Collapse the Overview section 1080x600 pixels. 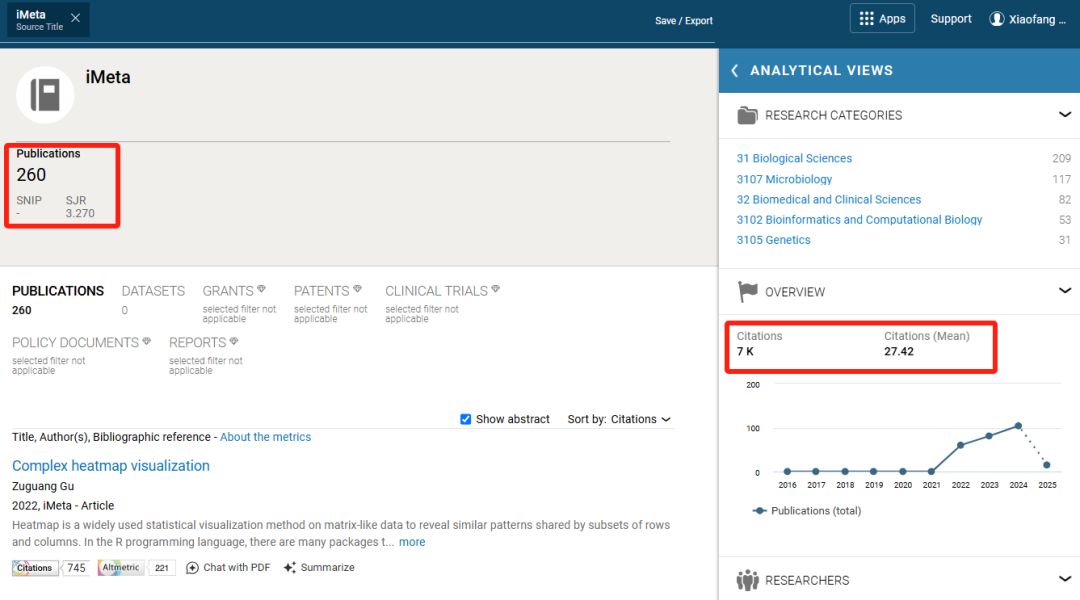(x=1064, y=291)
